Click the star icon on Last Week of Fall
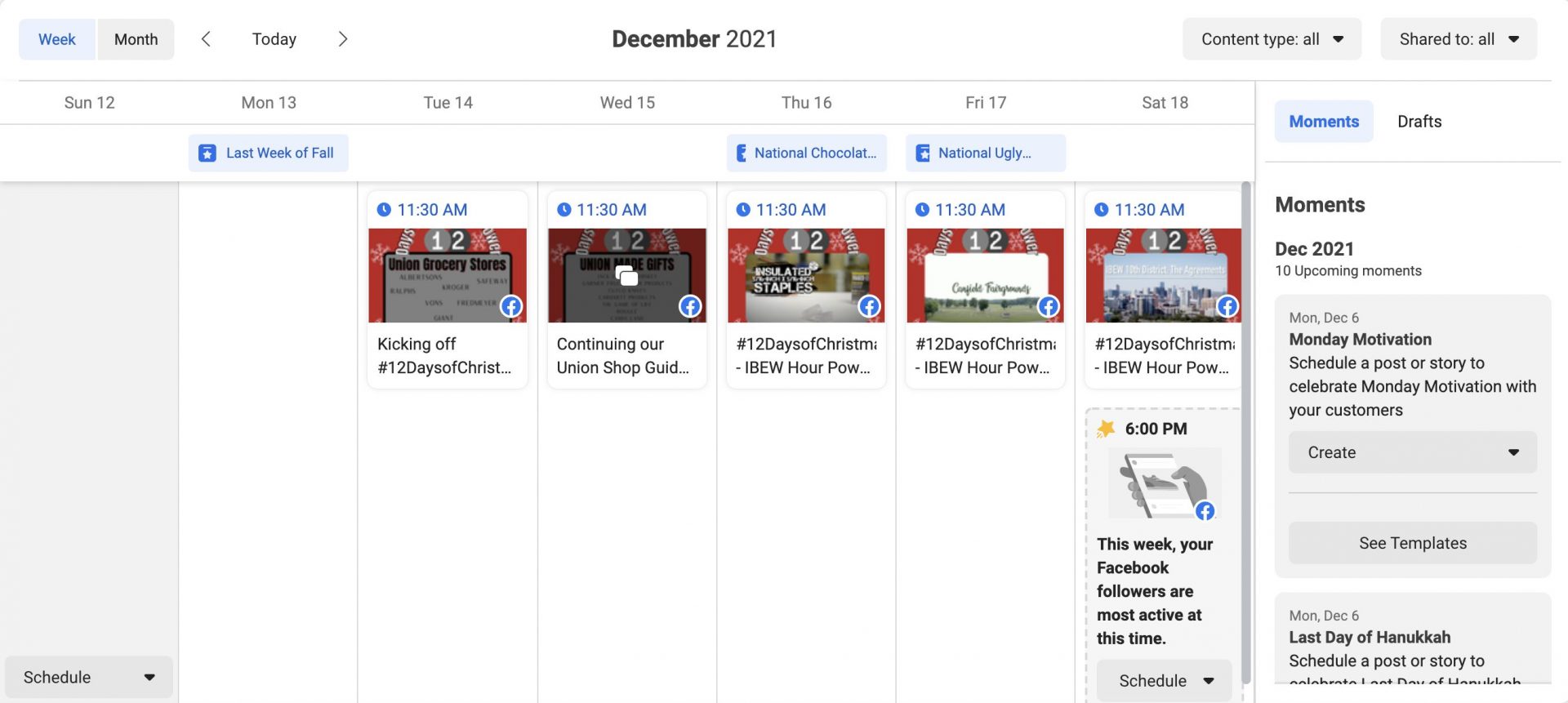 [x=207, y=154]
